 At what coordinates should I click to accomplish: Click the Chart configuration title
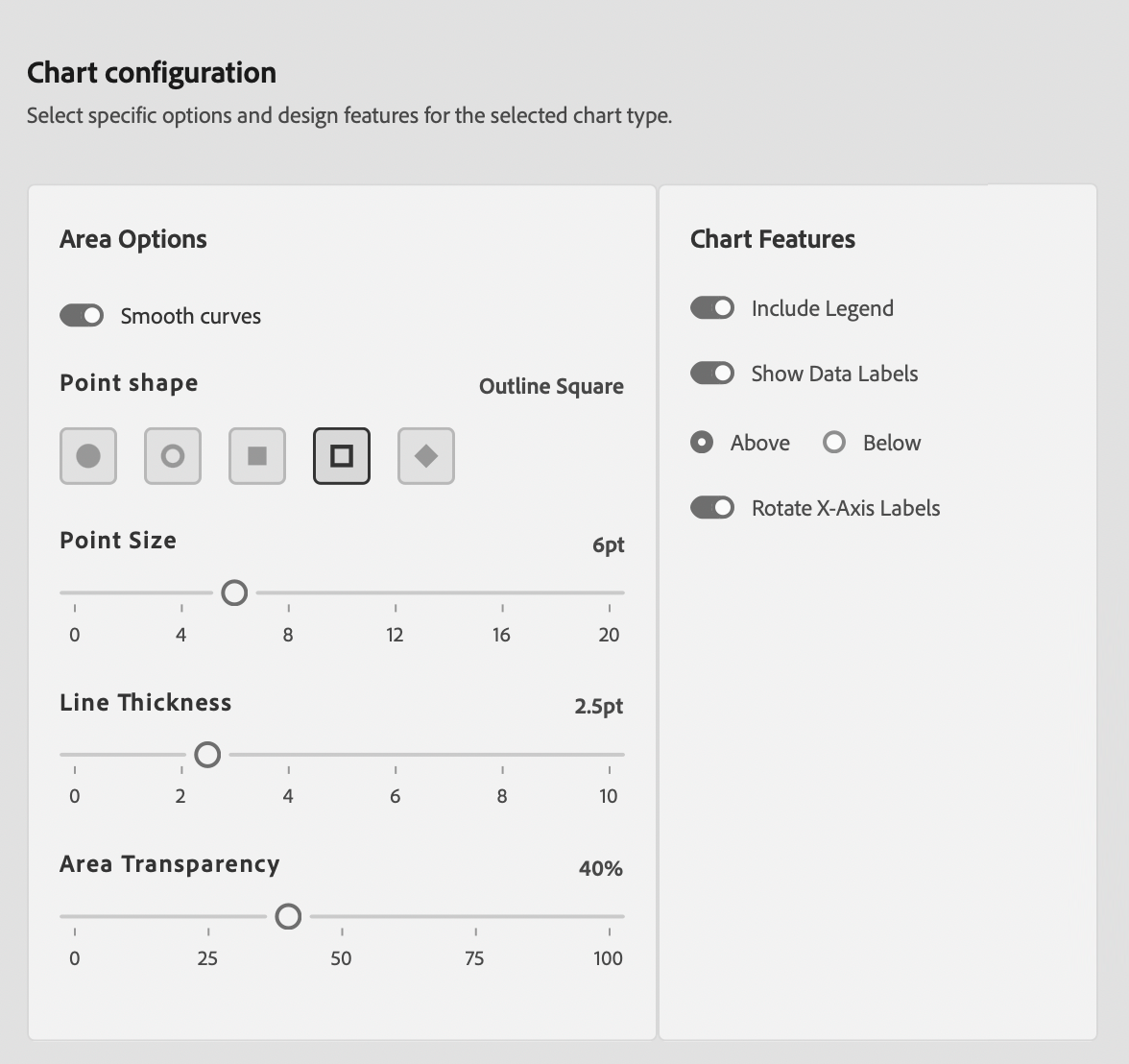pos(152,73)
